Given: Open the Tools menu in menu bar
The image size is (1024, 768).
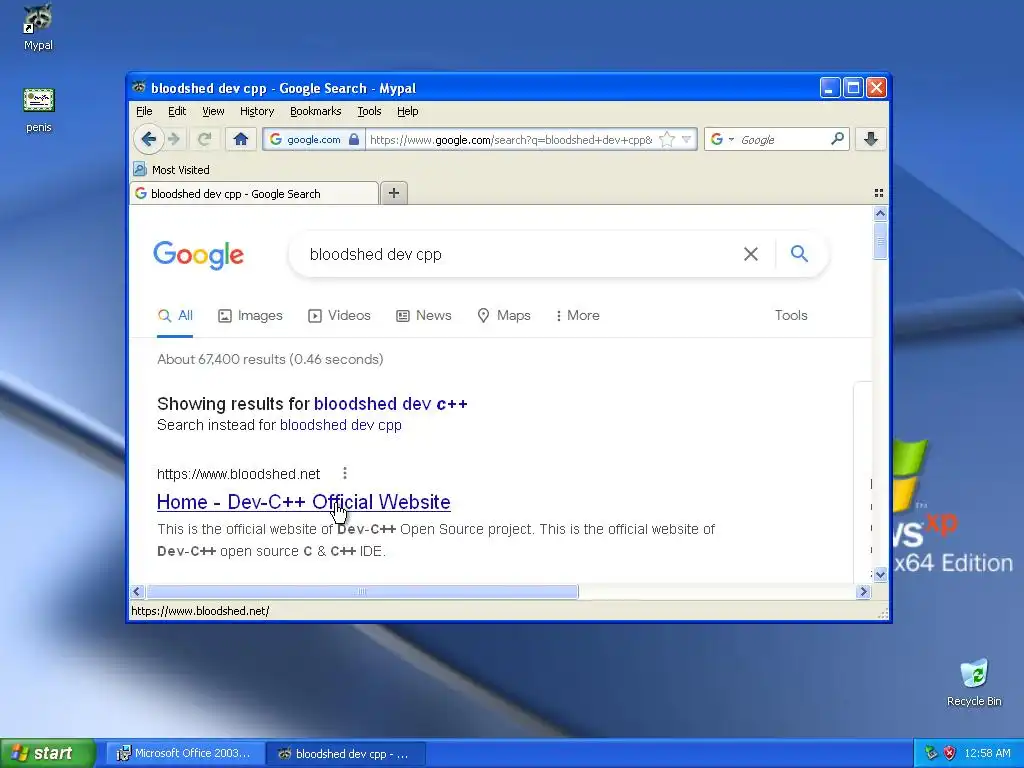Looking at the screenshot, I should pos(369,111).
